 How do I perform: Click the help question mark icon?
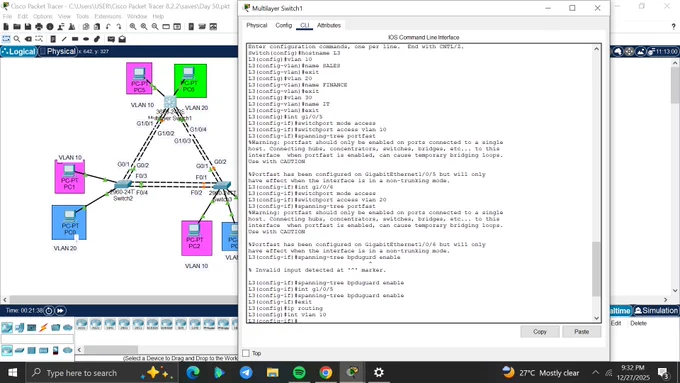pos(673,27)
